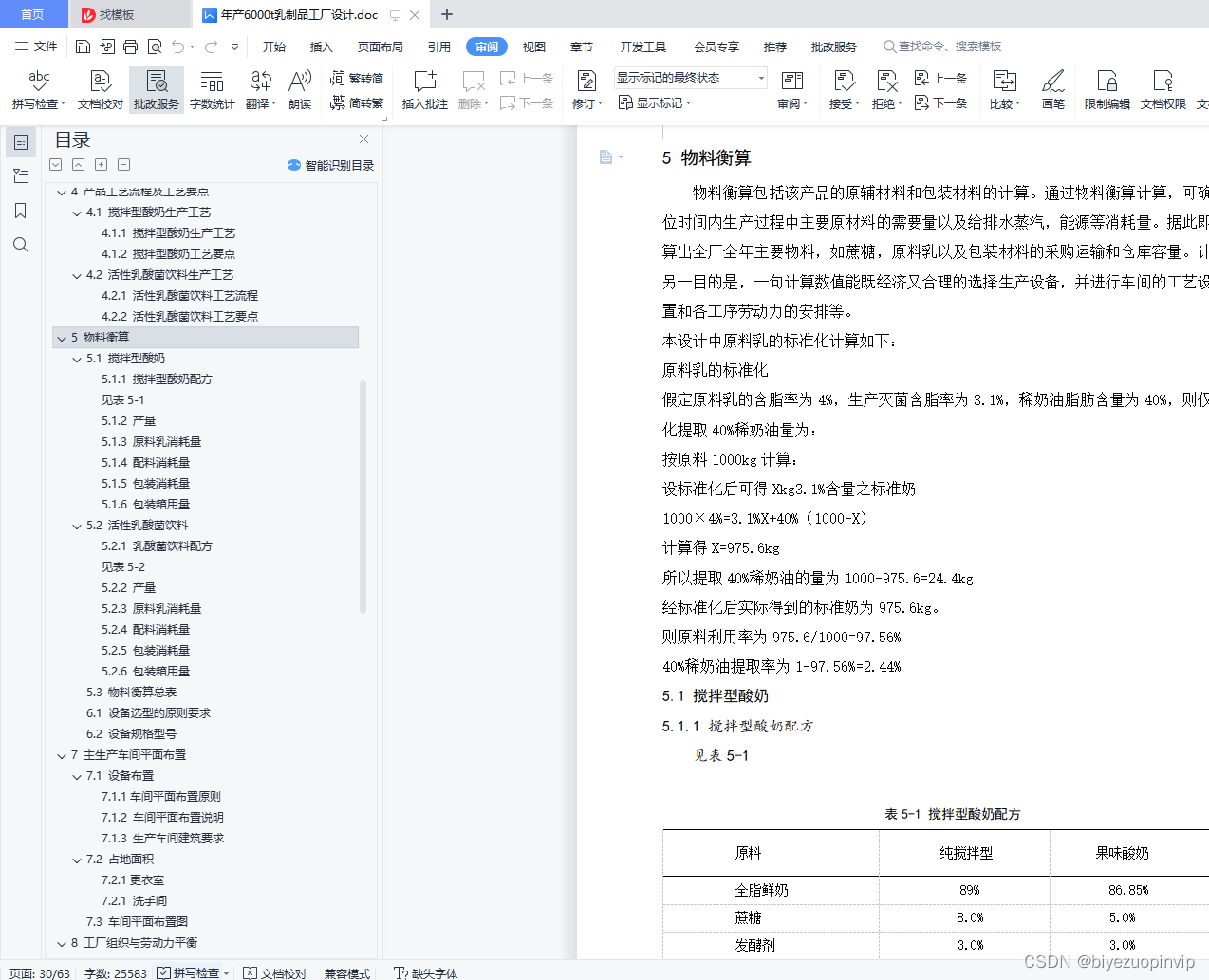Close the 目录 outline panel
Viewport: 1209px width, 980px height.
tap(363, 139)
